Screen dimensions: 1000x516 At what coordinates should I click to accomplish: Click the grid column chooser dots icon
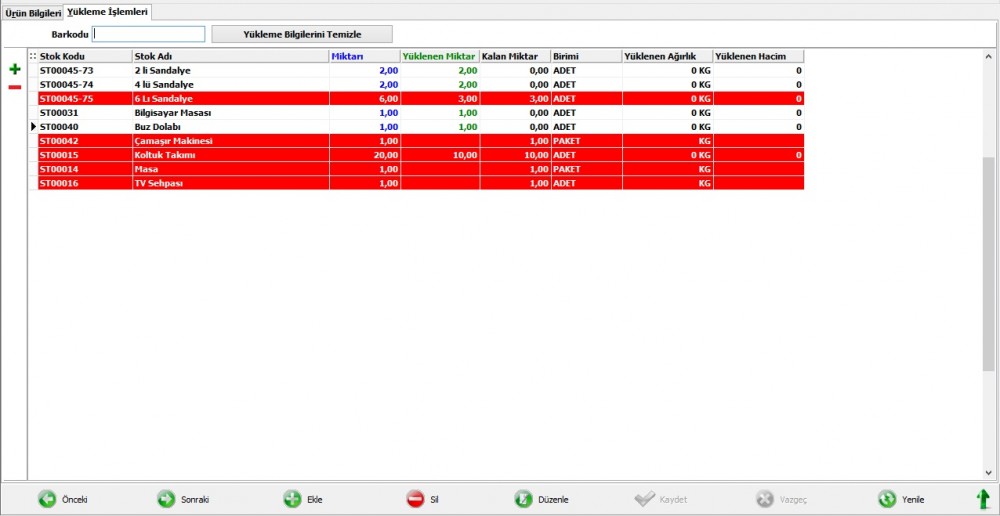point(33,56)
